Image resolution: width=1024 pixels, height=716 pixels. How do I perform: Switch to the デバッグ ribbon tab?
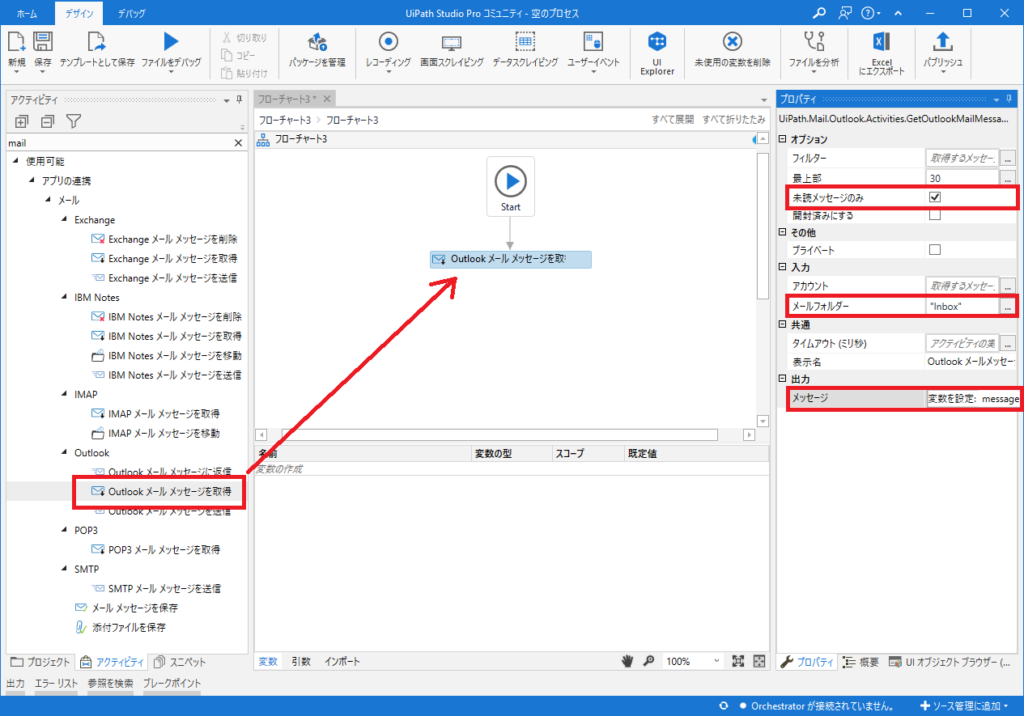(130, 12)
